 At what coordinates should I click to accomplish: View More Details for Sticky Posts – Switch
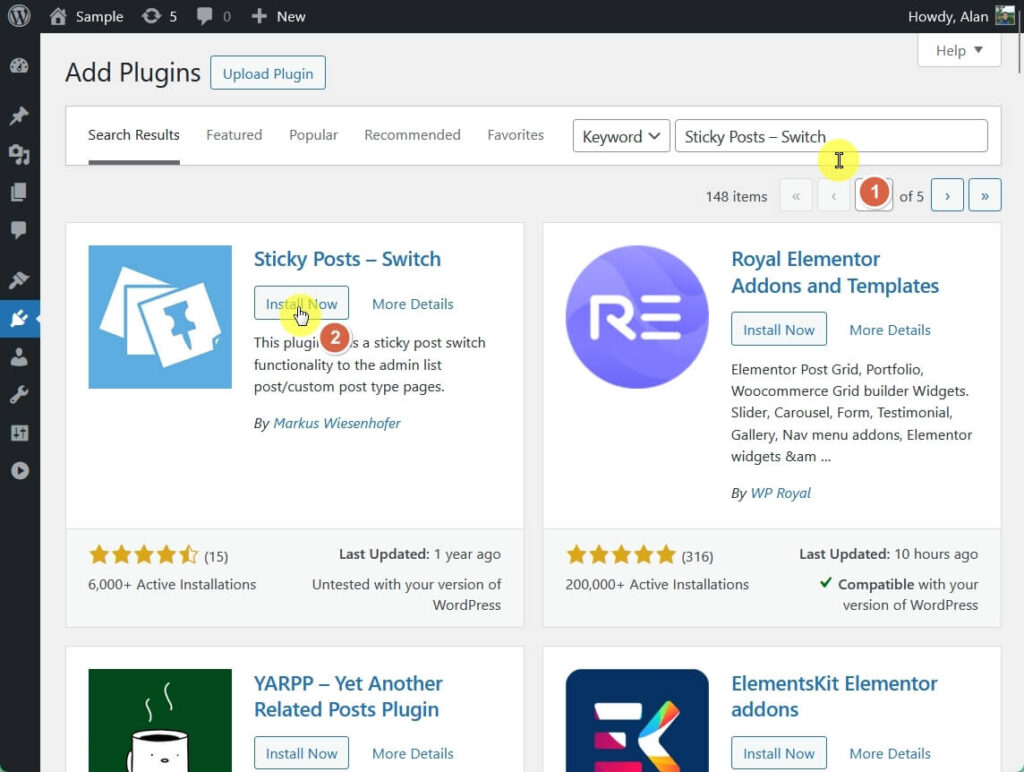tap(413, 304)
